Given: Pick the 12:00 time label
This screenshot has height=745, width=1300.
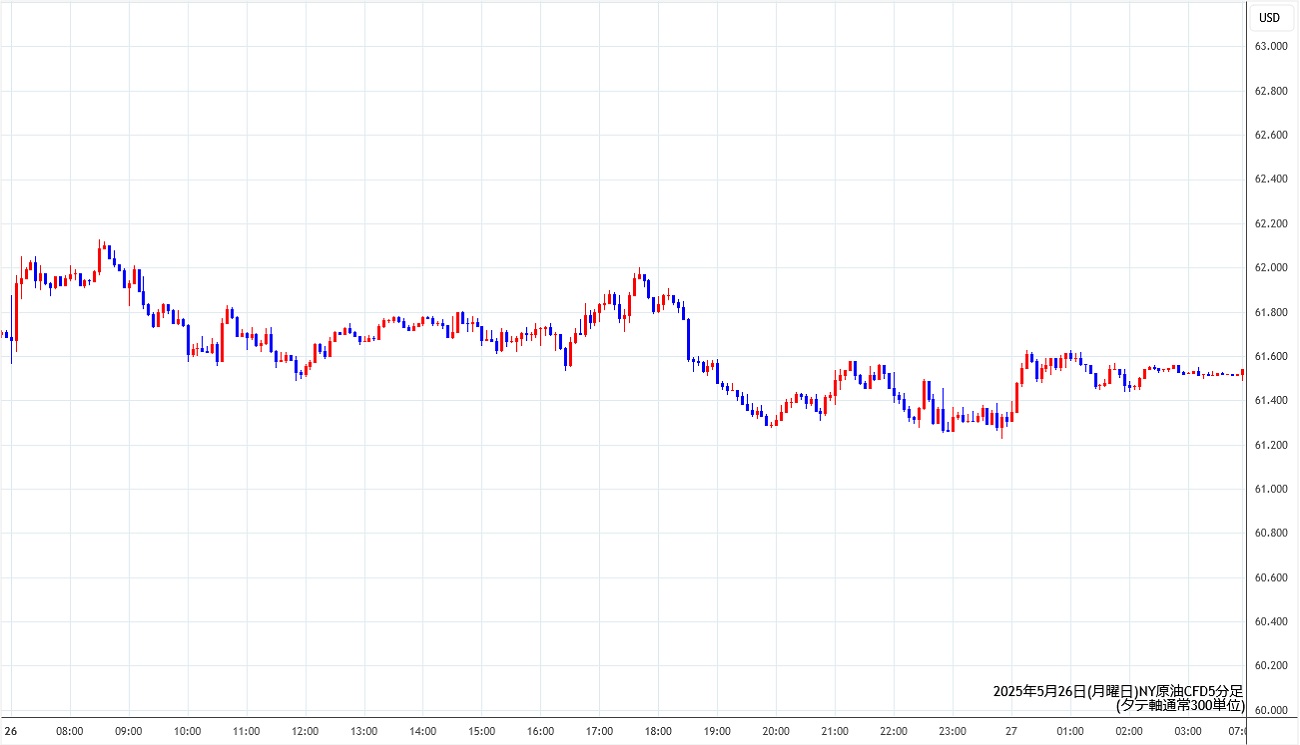Looking at the screenshot, I should 305,731.
